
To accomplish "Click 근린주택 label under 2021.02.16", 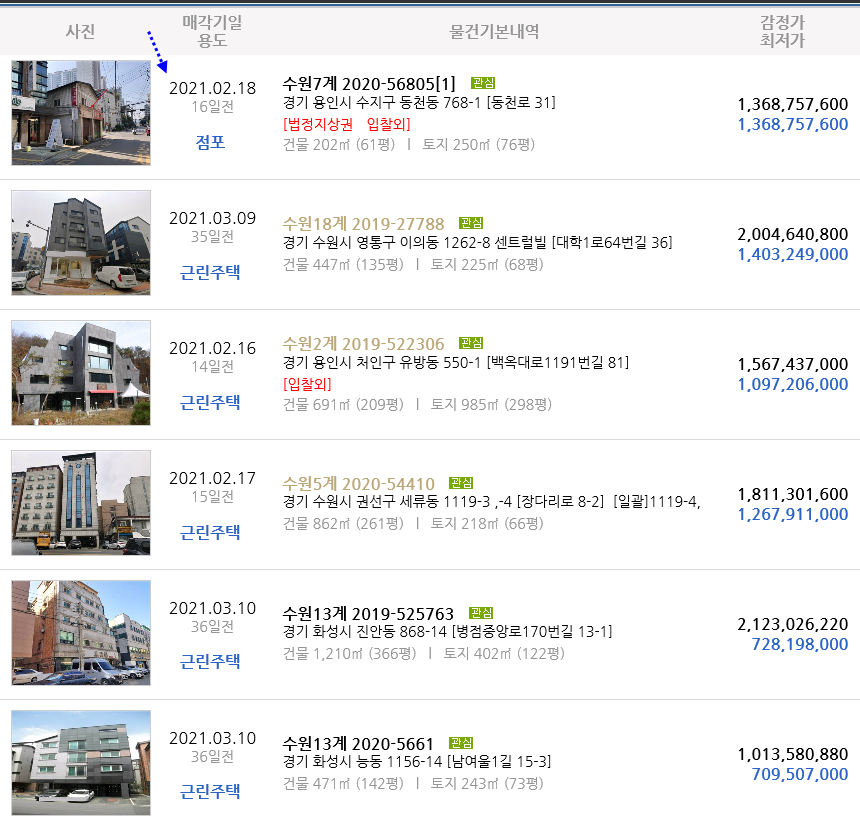I will tap(210, 403).
